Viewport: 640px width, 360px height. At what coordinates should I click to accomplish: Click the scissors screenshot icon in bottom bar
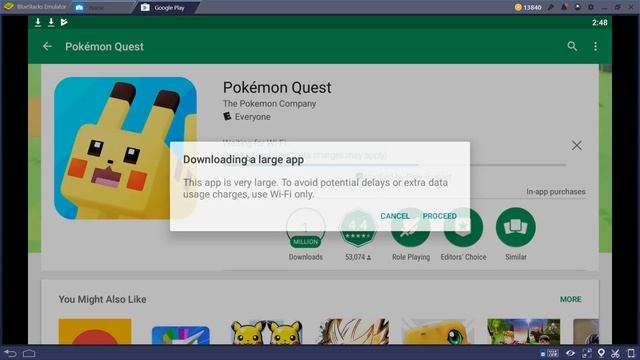(616, 353)
